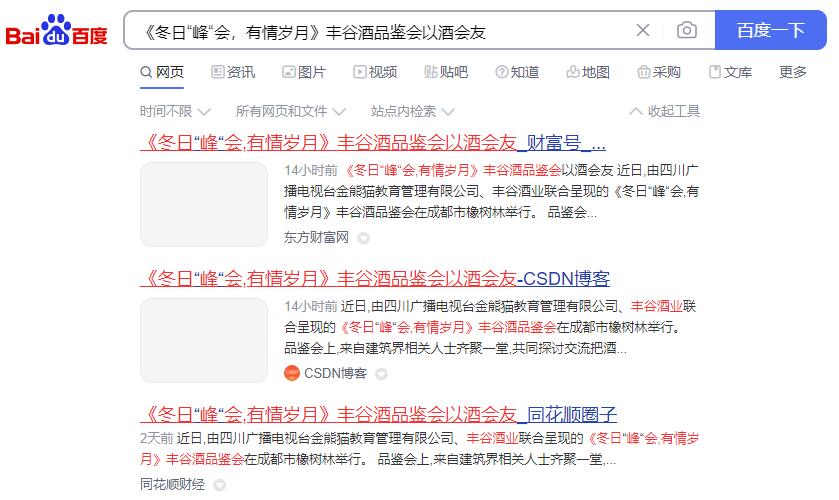Screen dimensions: 839x500
Task: Open the 财富号 result title link
Action: (x=373, y=143)
